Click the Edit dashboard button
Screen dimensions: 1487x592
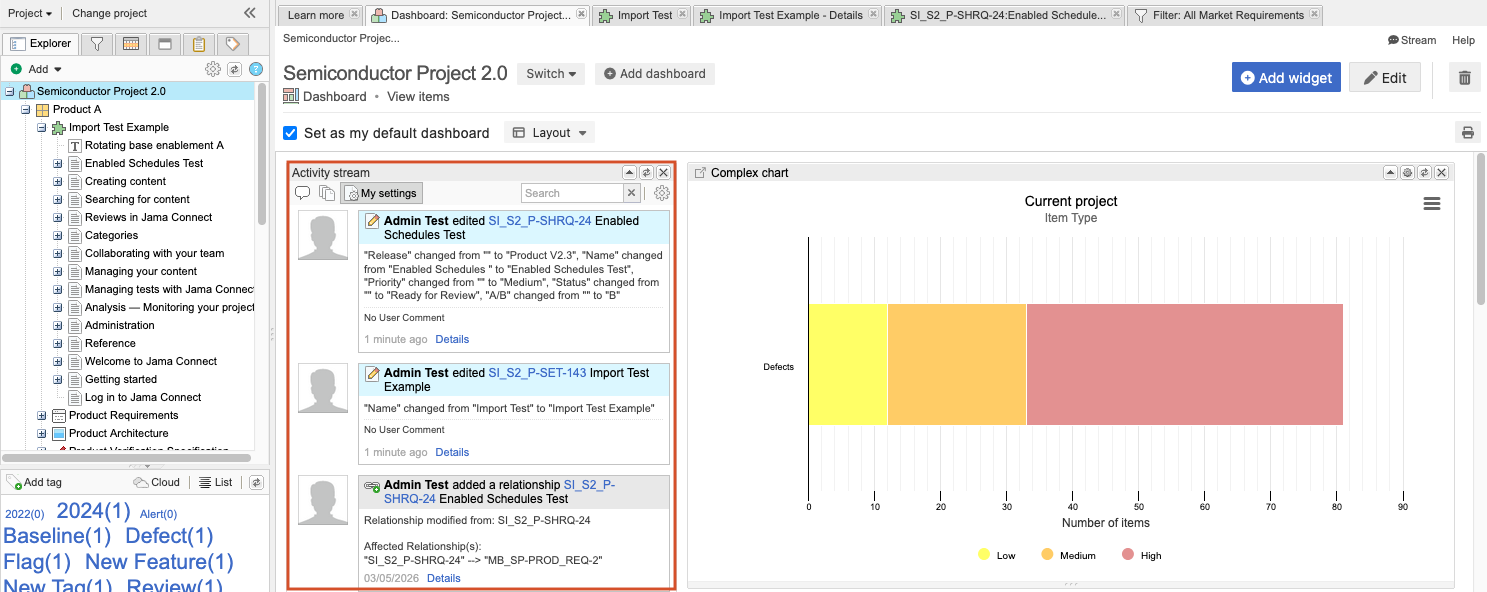pyautogui.click(x=1385, y=78)
